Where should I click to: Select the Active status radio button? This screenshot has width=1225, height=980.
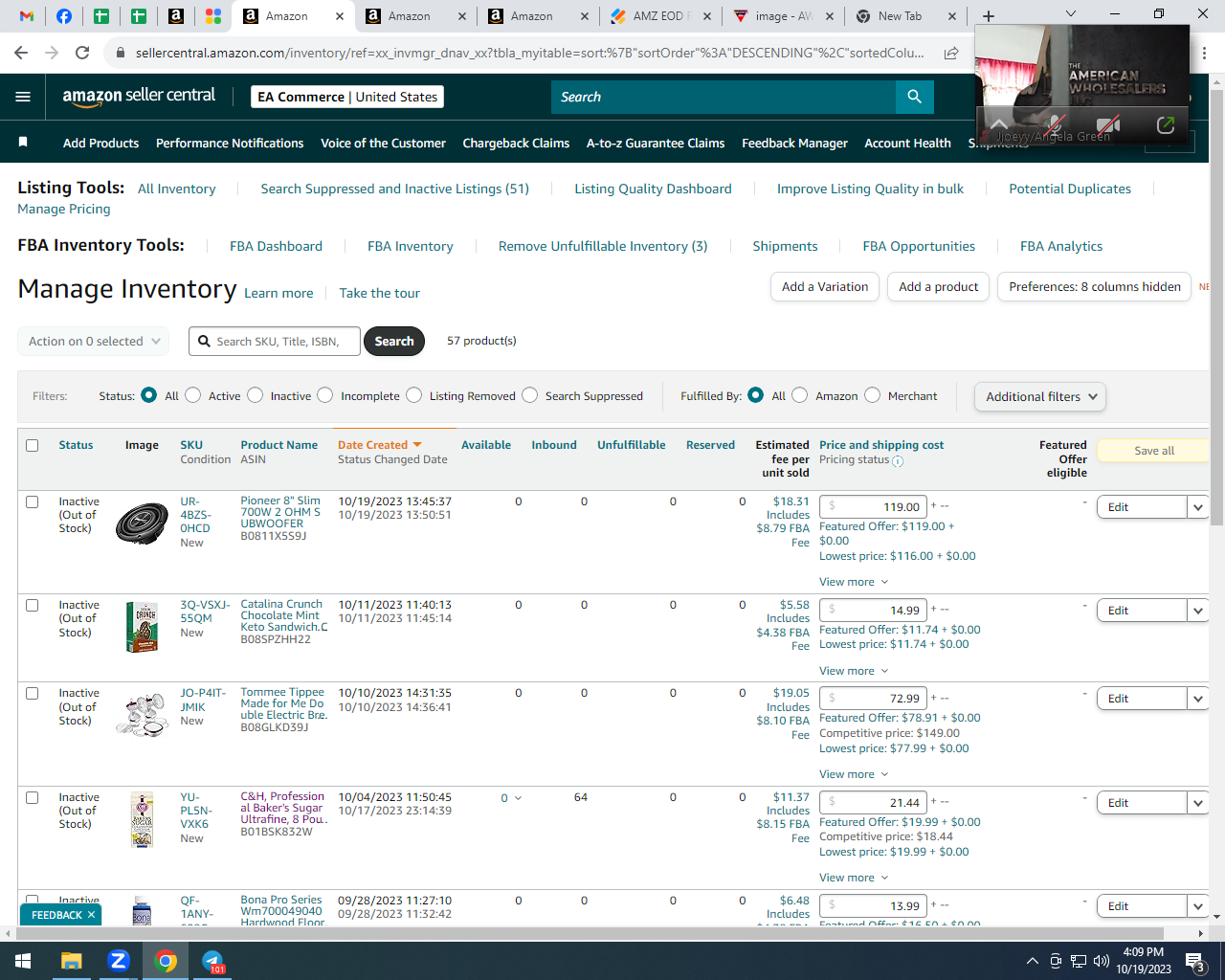192,395
